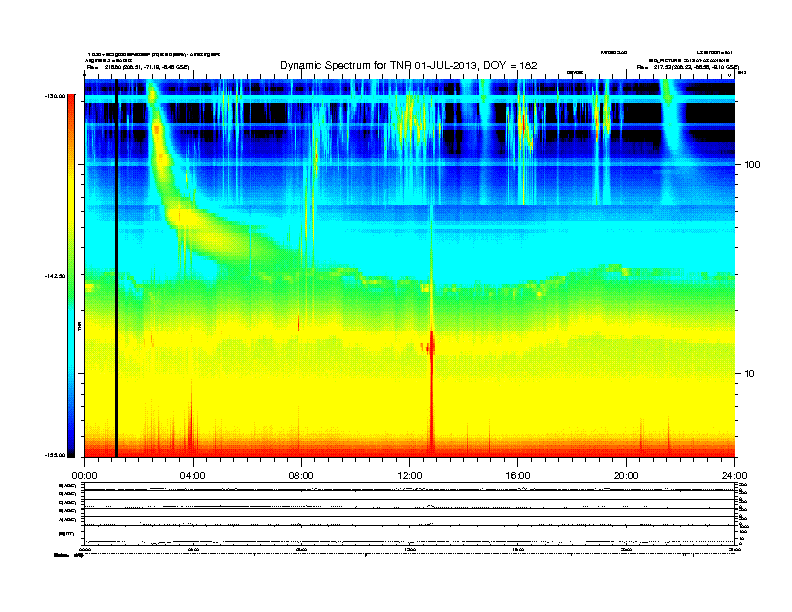Click the rainbow intensity color bar
The width and height of the screenshot is (792, 612).
71,276
